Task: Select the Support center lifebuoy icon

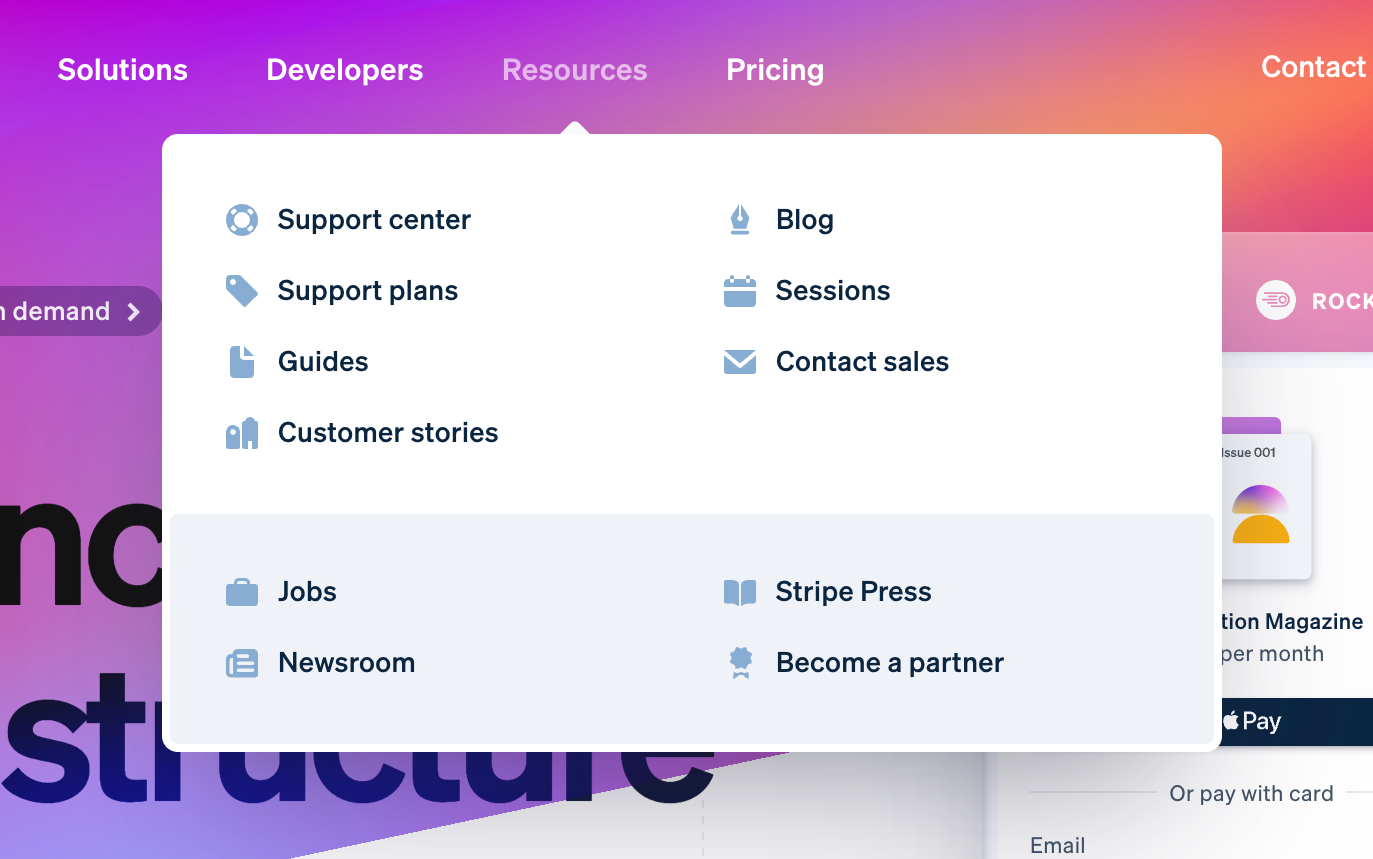Action: (x=242, y=219)
